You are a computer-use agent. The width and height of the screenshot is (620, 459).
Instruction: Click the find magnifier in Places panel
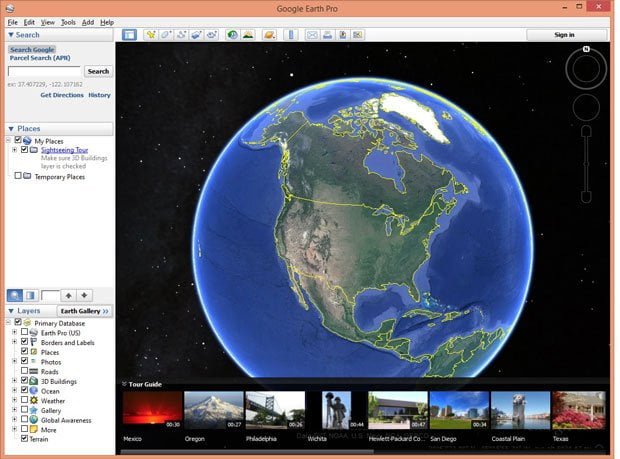click(x=15, y=295)
